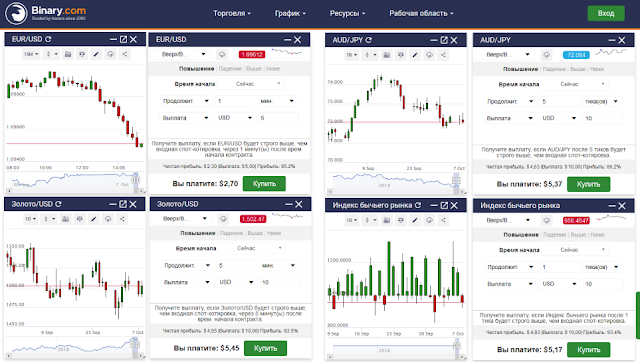The height and width of the screenshot is (362, 640).
Task: Select Падение tab in Индекс бычьего рынка panel
Action: 554,235
